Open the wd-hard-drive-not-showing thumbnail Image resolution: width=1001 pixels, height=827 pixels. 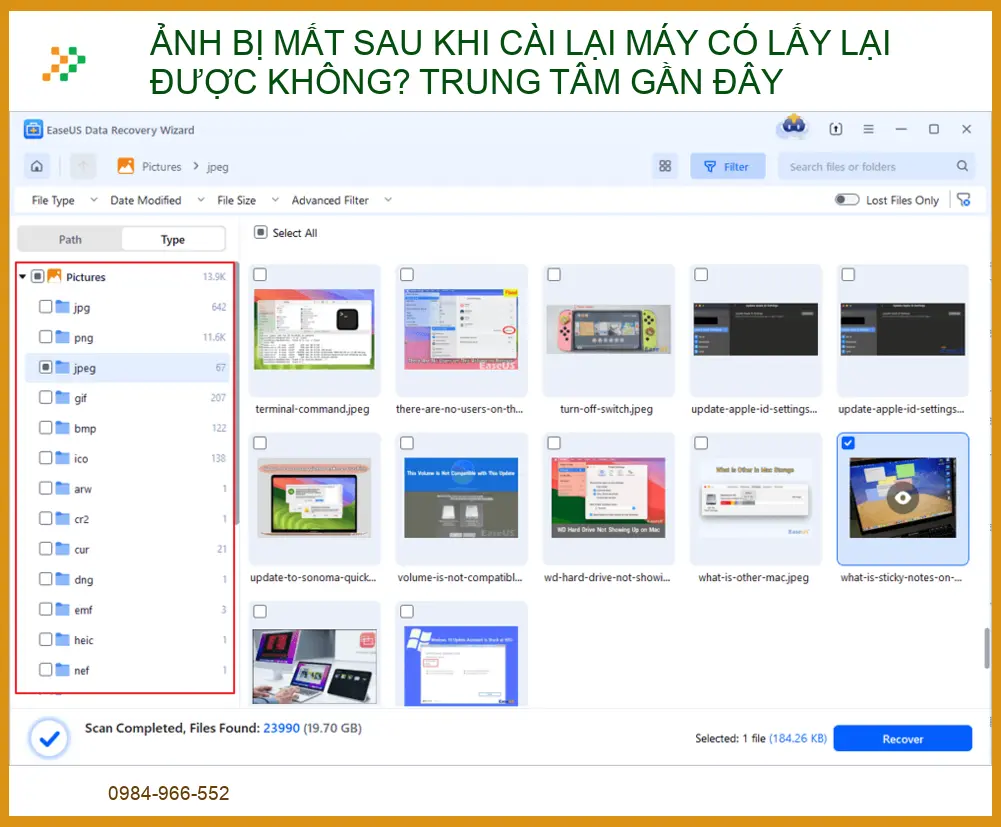[x=608, y=497]
